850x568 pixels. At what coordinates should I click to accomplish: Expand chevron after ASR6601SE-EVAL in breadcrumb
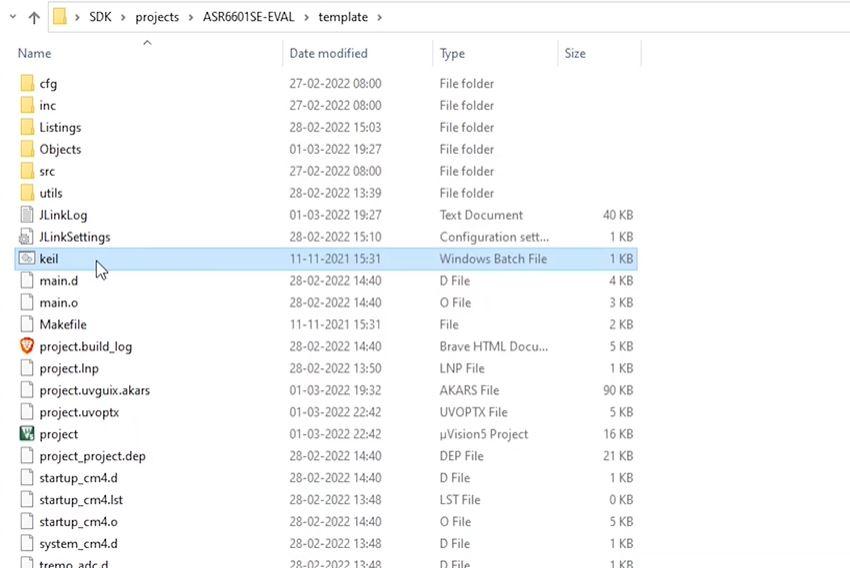click(307, 17)
